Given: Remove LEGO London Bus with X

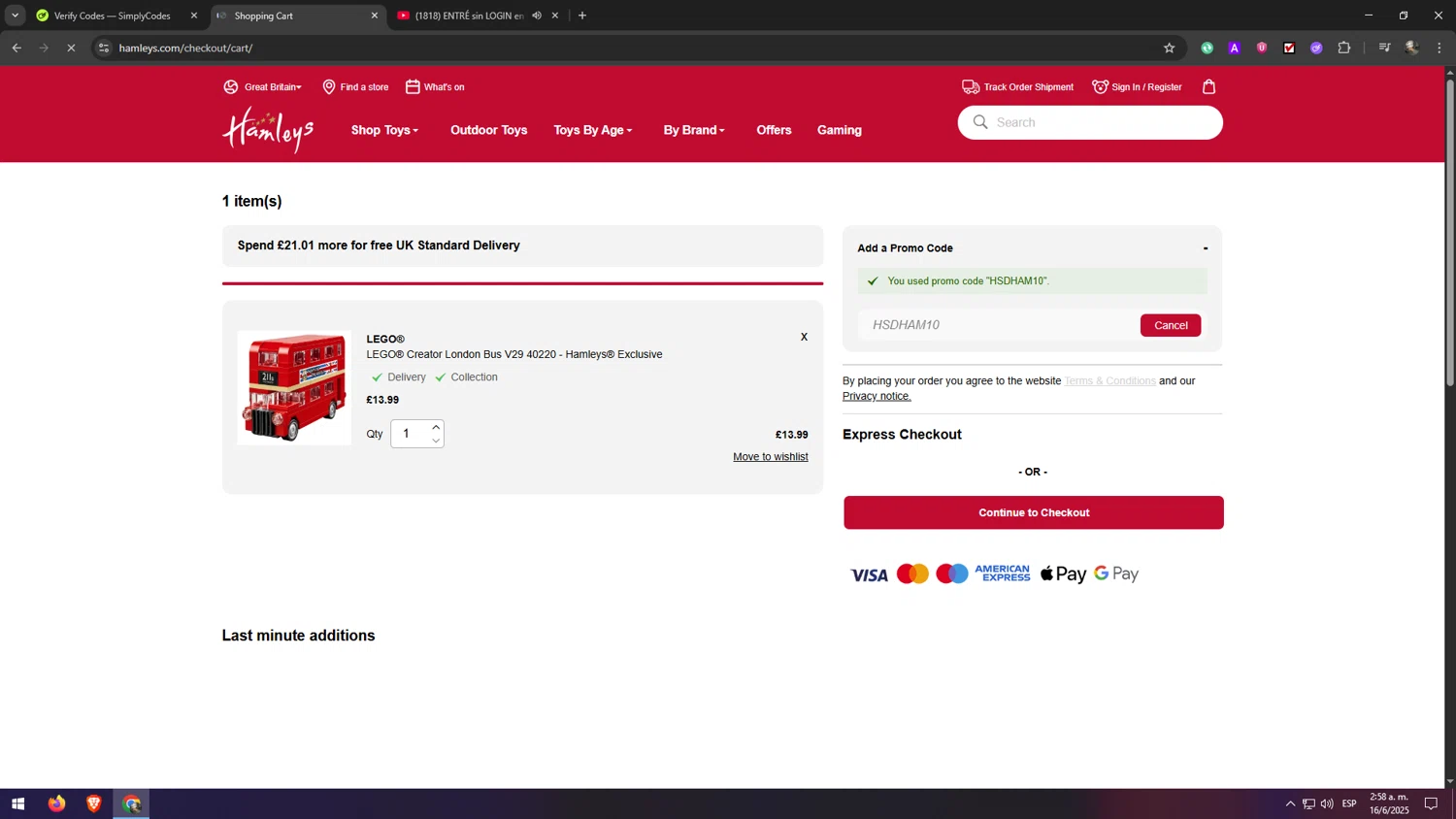Looking at the screenshot, I should click(804, 337).
